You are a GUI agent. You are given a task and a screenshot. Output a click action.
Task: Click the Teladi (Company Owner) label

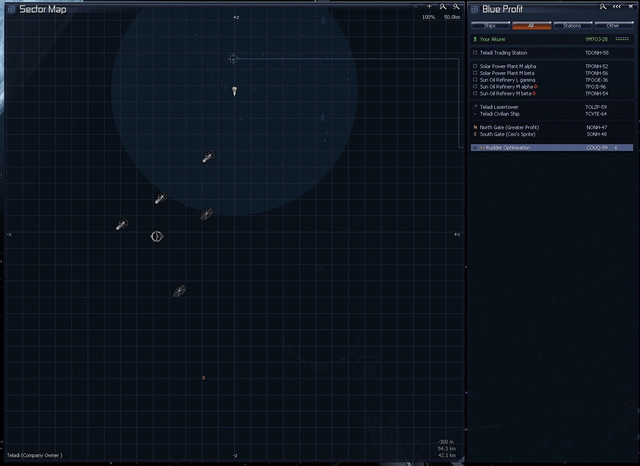pyautogui.click(x=35, y=455)
